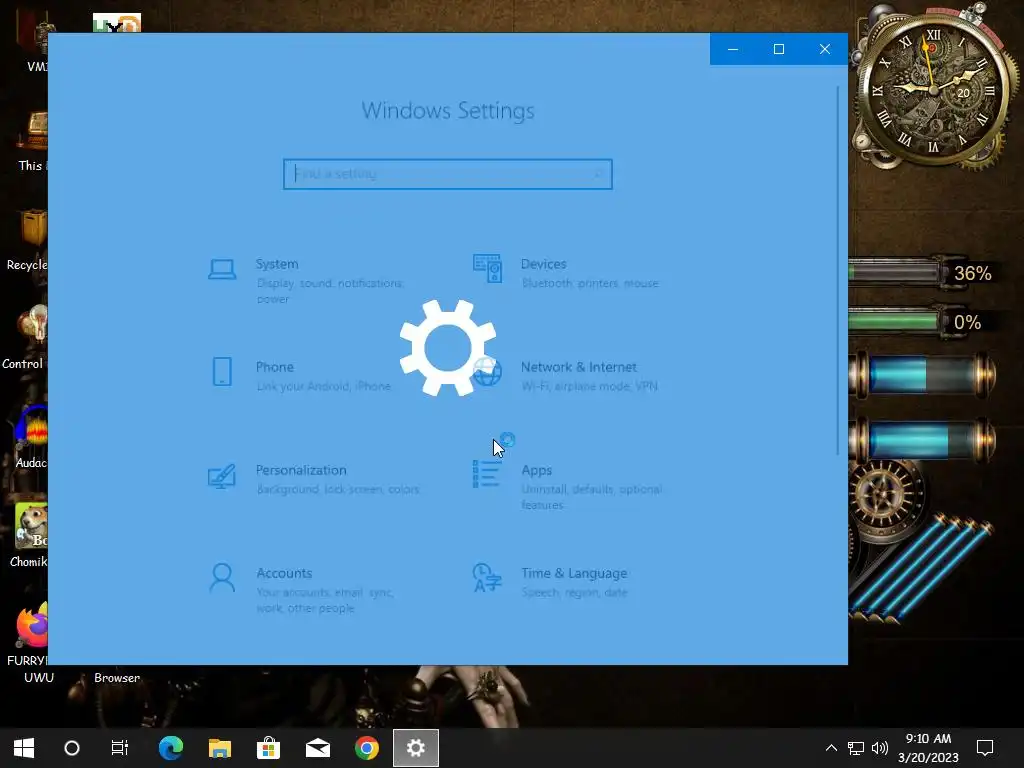Viewport: 1024px width, 768px height.
Task: Open the Action Center notifications icon
Action: click(x=985, y=748)
